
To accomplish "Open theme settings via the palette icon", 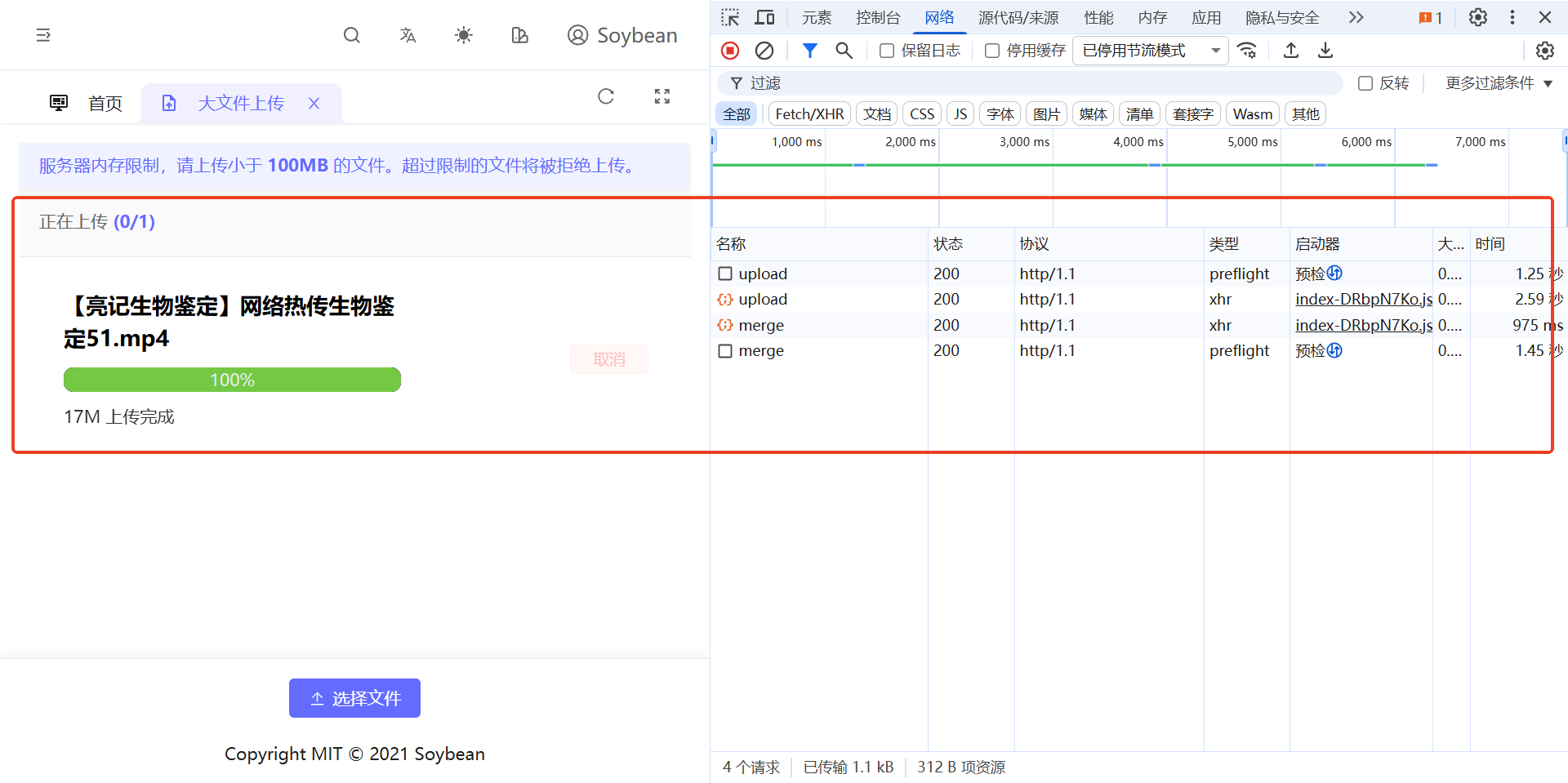I will 519,35.
